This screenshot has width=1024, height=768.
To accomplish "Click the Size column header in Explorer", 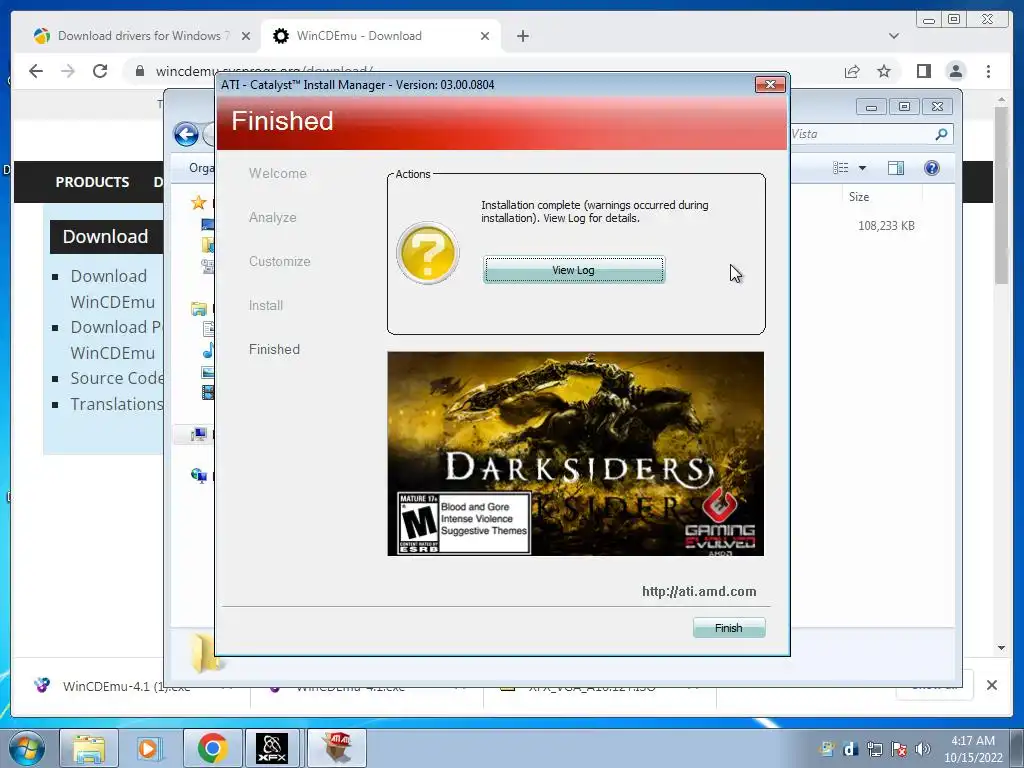I will (x=859, y=197).
